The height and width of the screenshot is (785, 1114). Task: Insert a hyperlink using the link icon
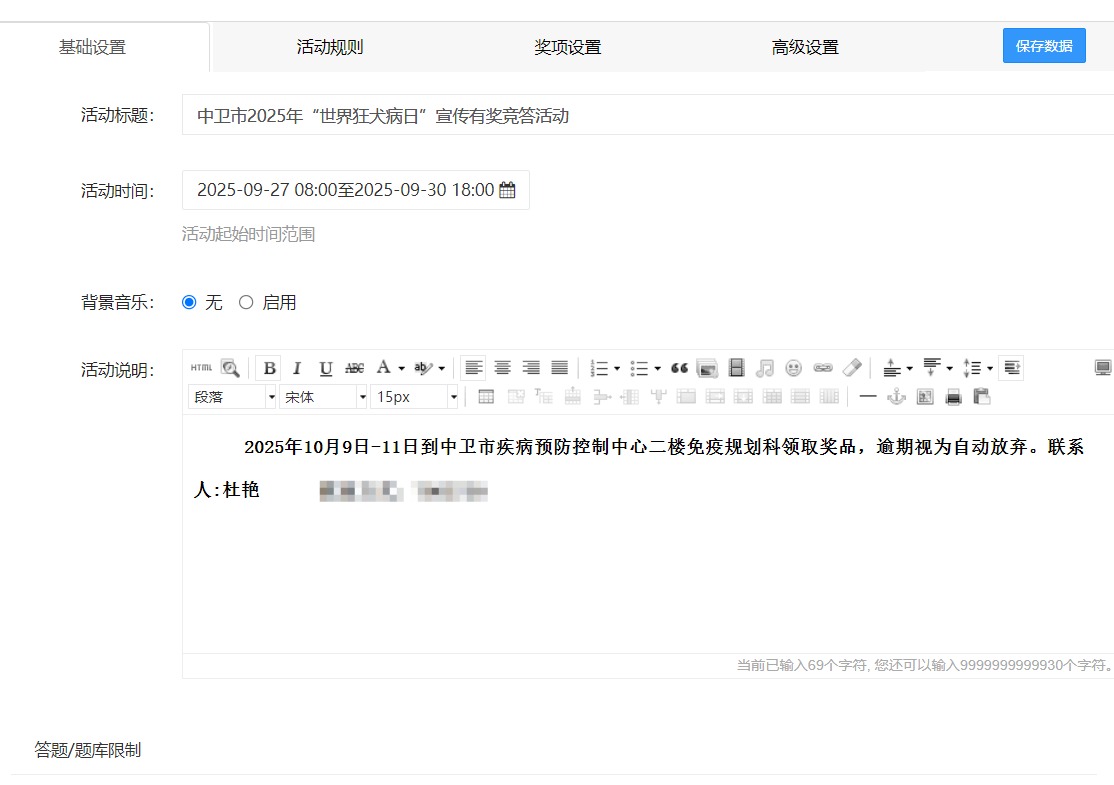[x=822, y=368]
